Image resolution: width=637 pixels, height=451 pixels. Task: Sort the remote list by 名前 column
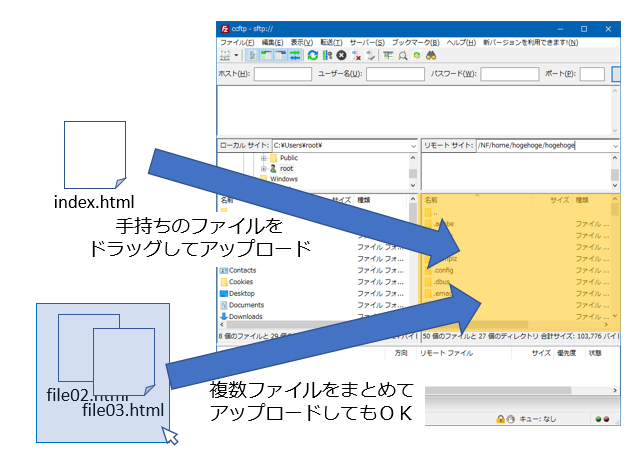[431, 200]
